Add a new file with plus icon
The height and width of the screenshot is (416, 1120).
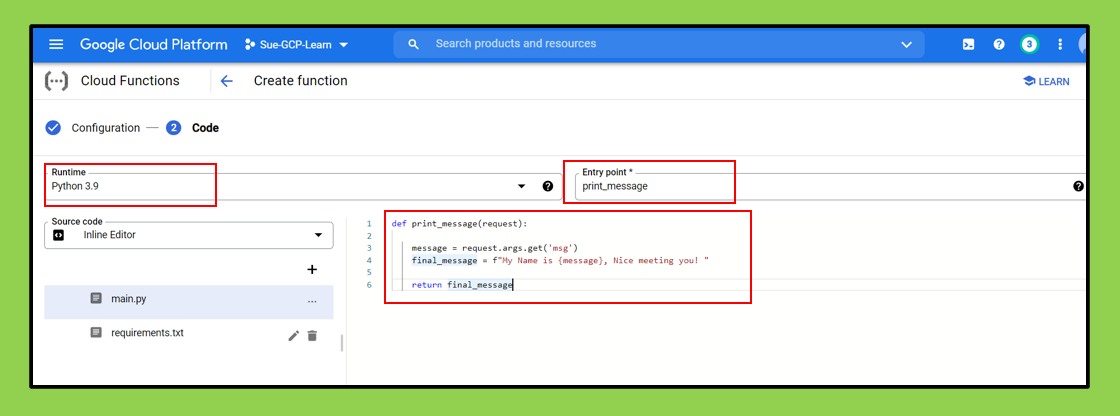coord(311,269)
